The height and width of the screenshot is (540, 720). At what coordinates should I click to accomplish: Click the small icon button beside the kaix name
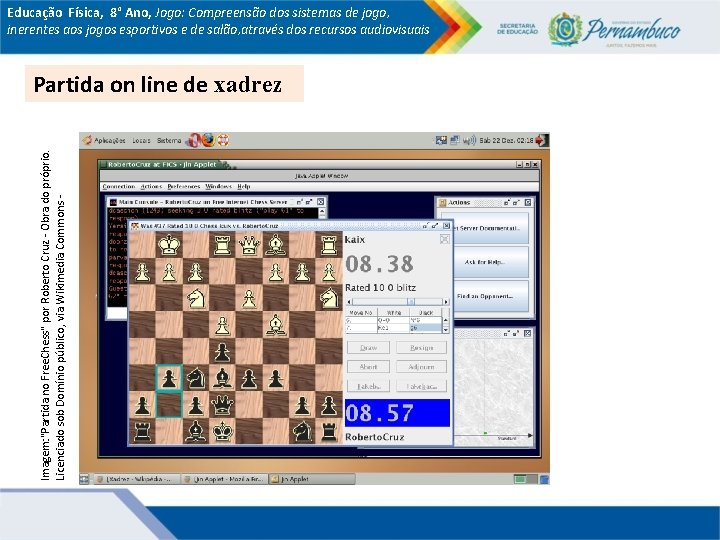coord(444,239)
